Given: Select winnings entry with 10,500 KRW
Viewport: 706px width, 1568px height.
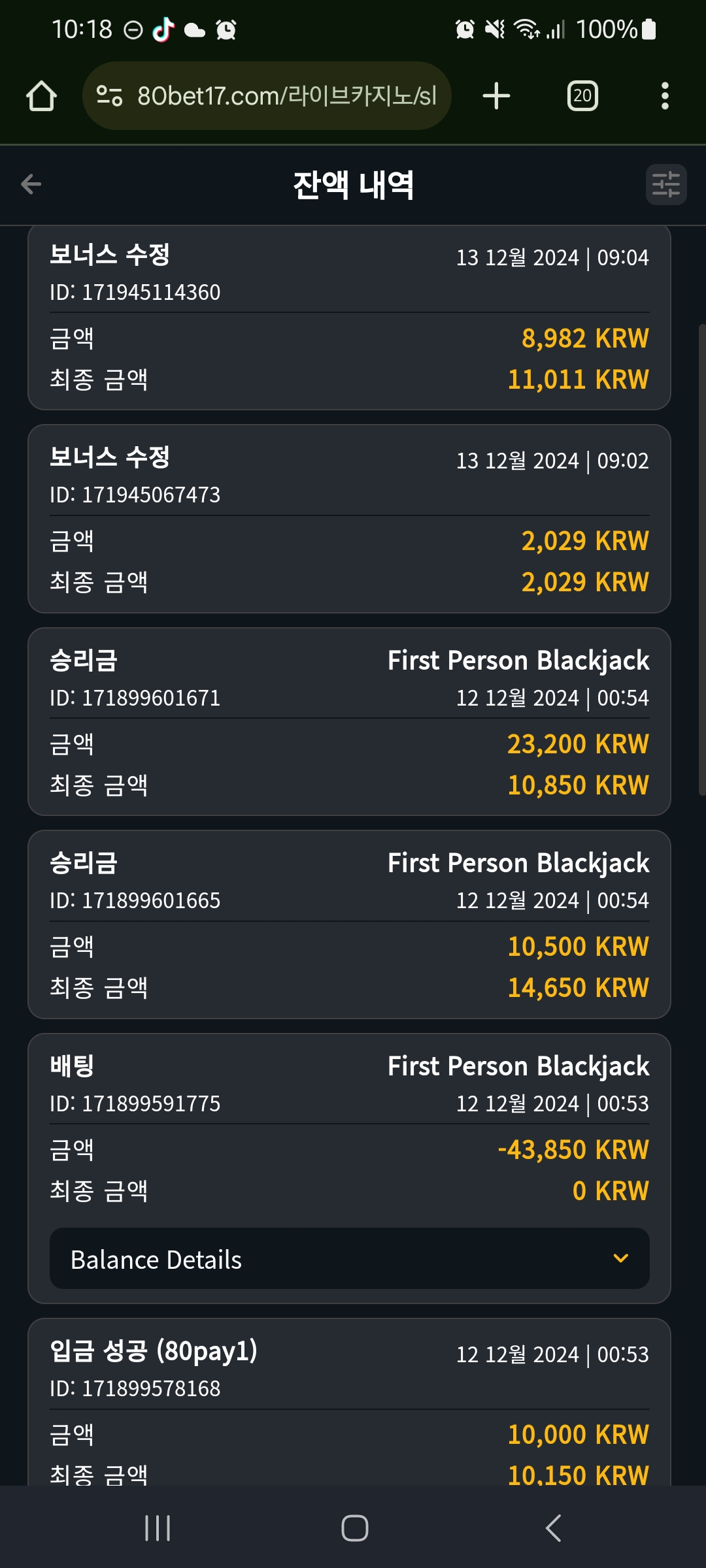Looking at the screenshot, I should (350, 924).
